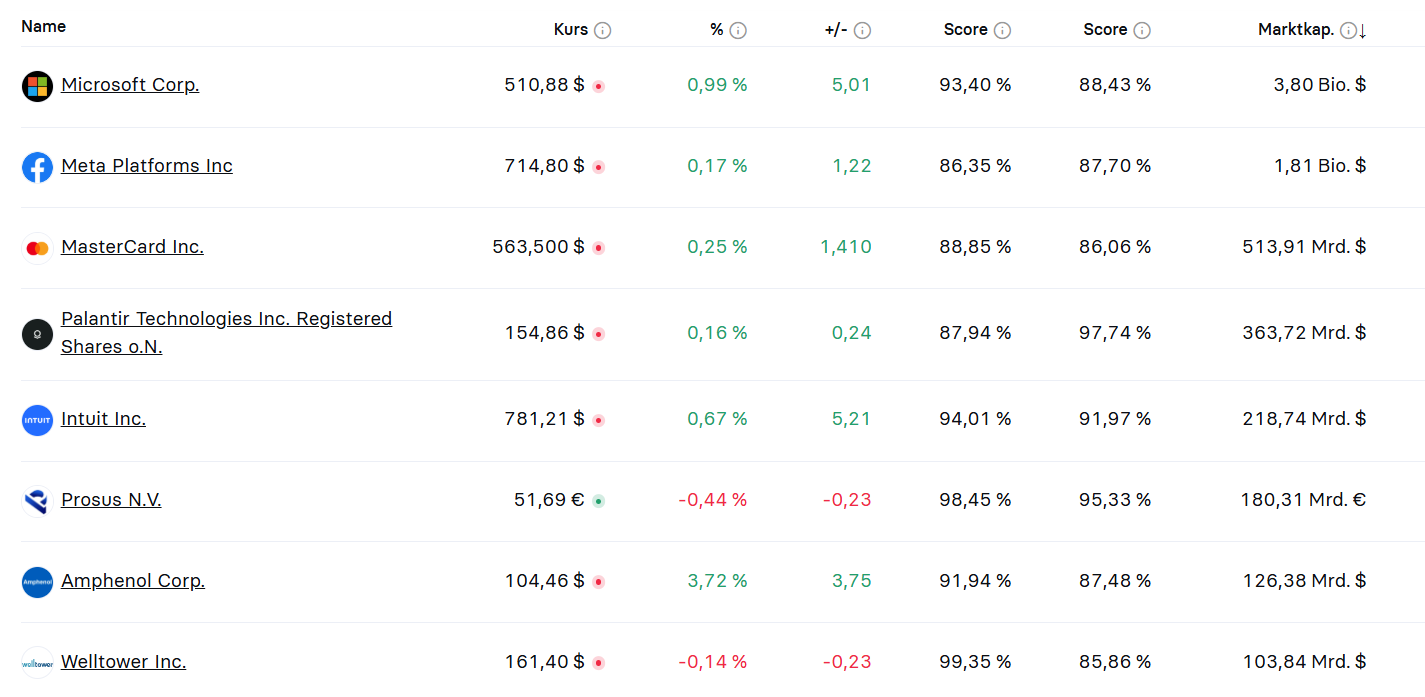Click MasterCard change value 1,410
Viewport: 1425px width, 697px height.
(x=846, y=247)
